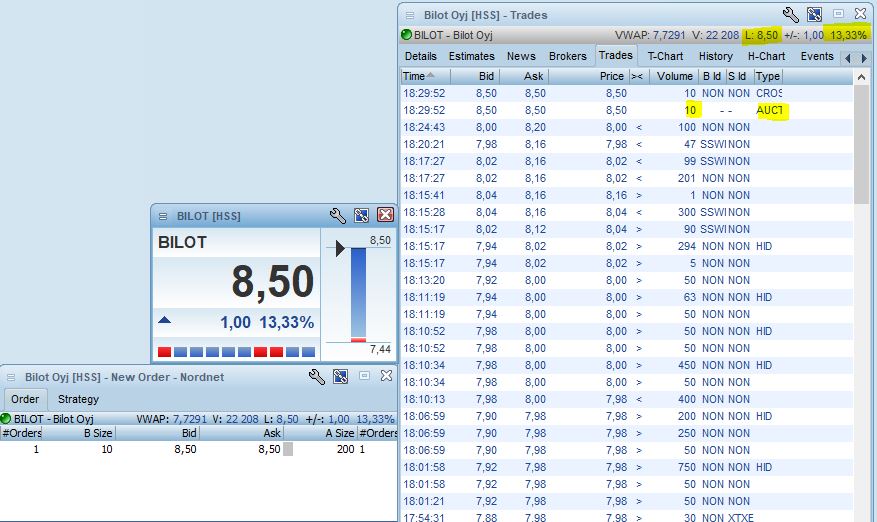
Task: Open BILOT [HSS] widget menu icon
Action: (x=163, y=217)
